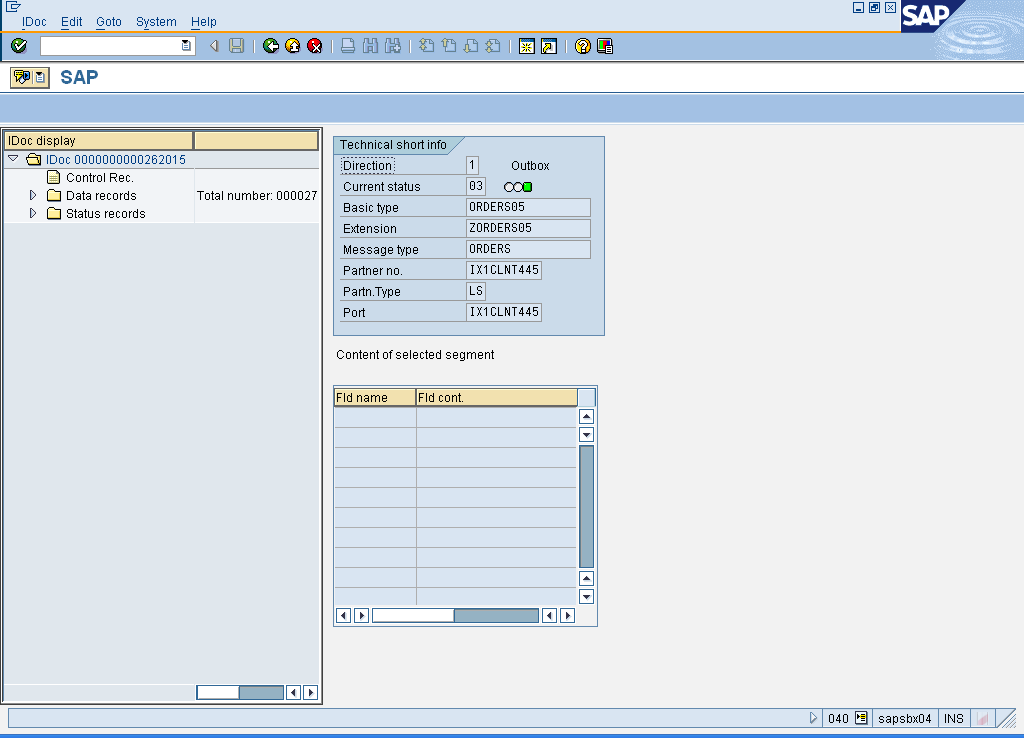Select the IDoc 0000000000262015 tree entry
1024x738 pixels.
pyautogui.click(x=116, y=159)
